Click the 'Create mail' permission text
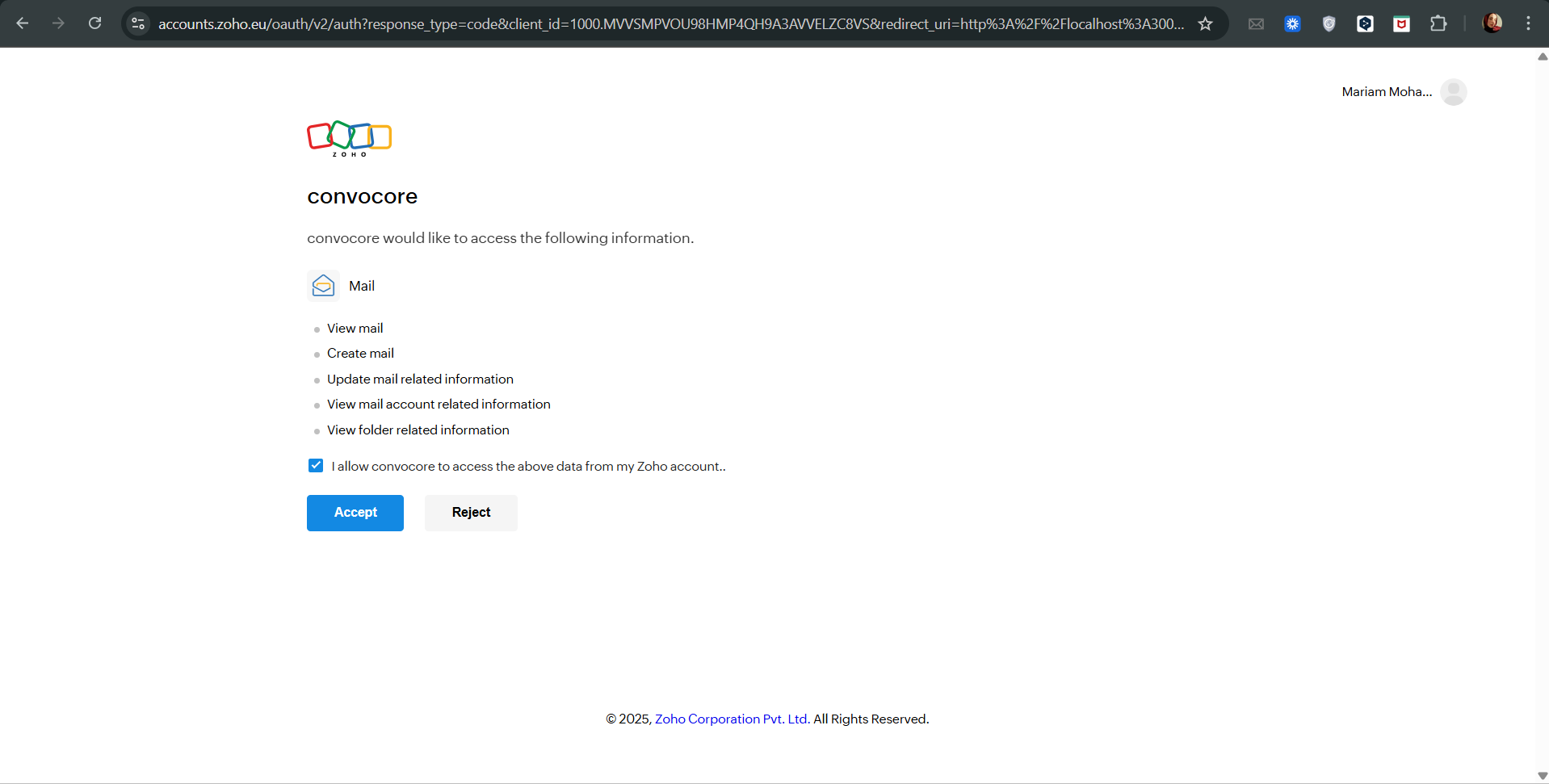 tap(360, 354)
